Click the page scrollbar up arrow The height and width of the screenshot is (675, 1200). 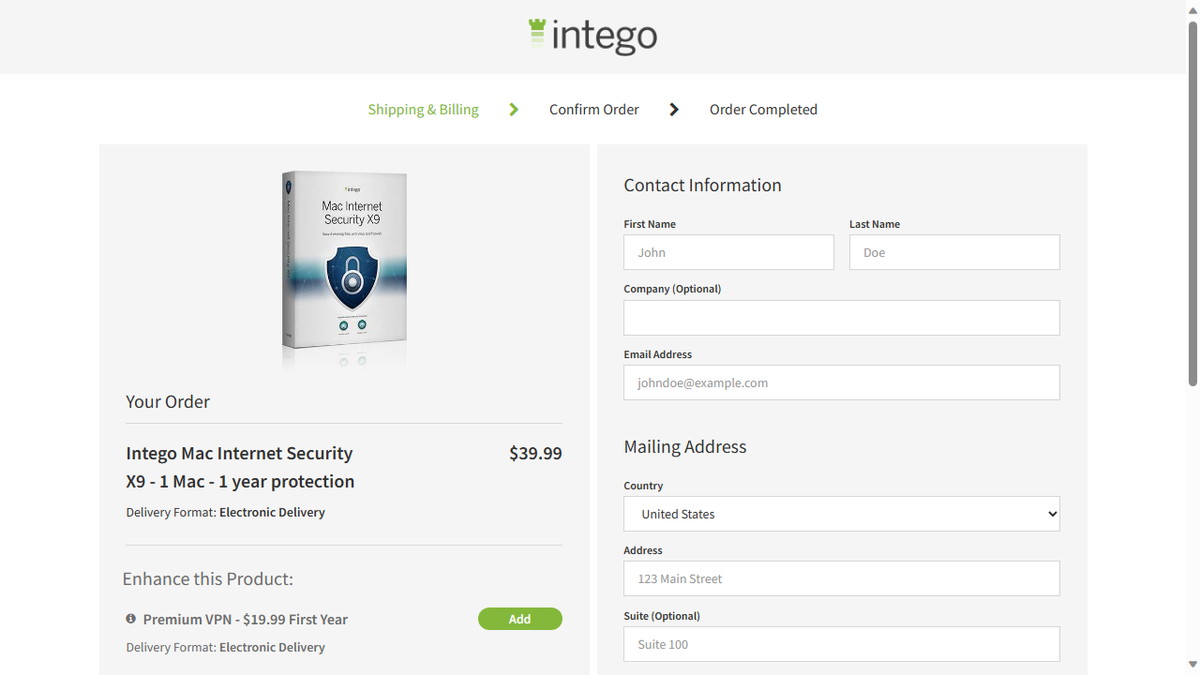(x=1193, y=8)
